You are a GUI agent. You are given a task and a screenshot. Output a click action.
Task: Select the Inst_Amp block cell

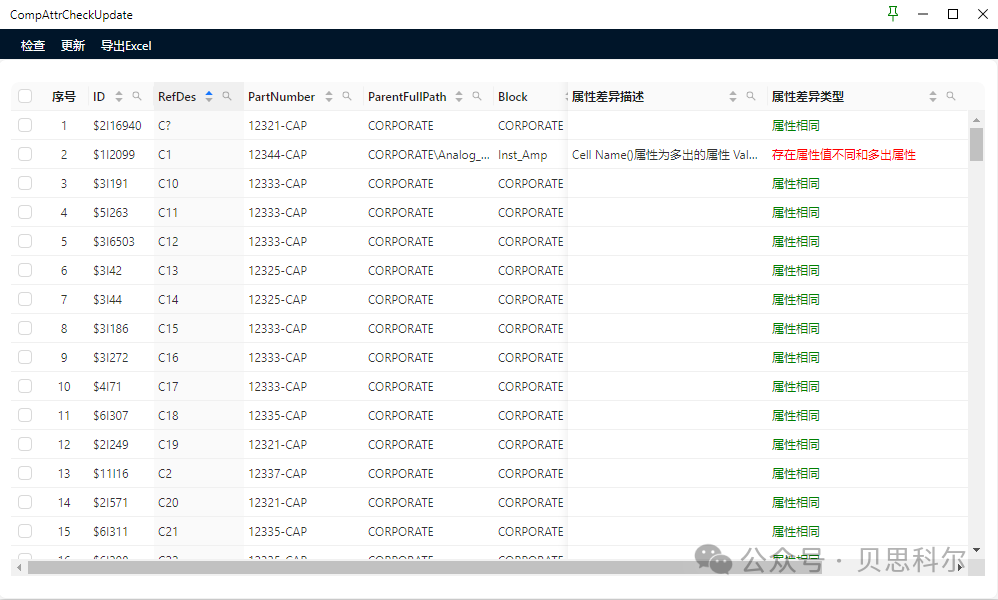point(523,155)
